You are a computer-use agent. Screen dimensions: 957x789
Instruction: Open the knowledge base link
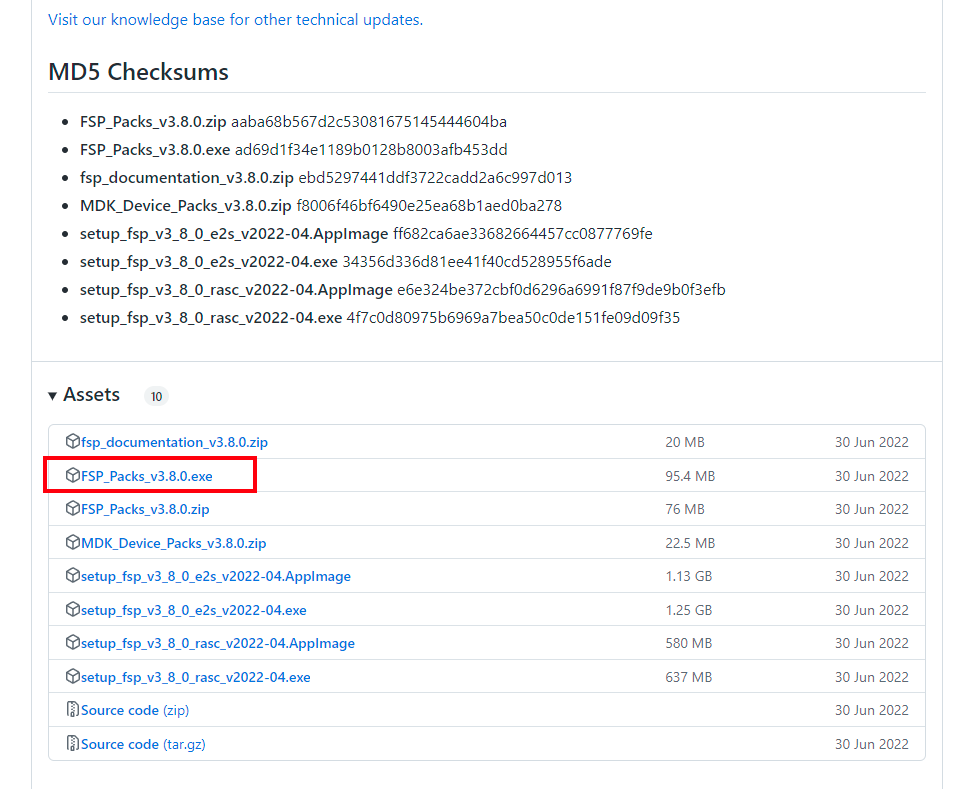click(x=235, y=20)
